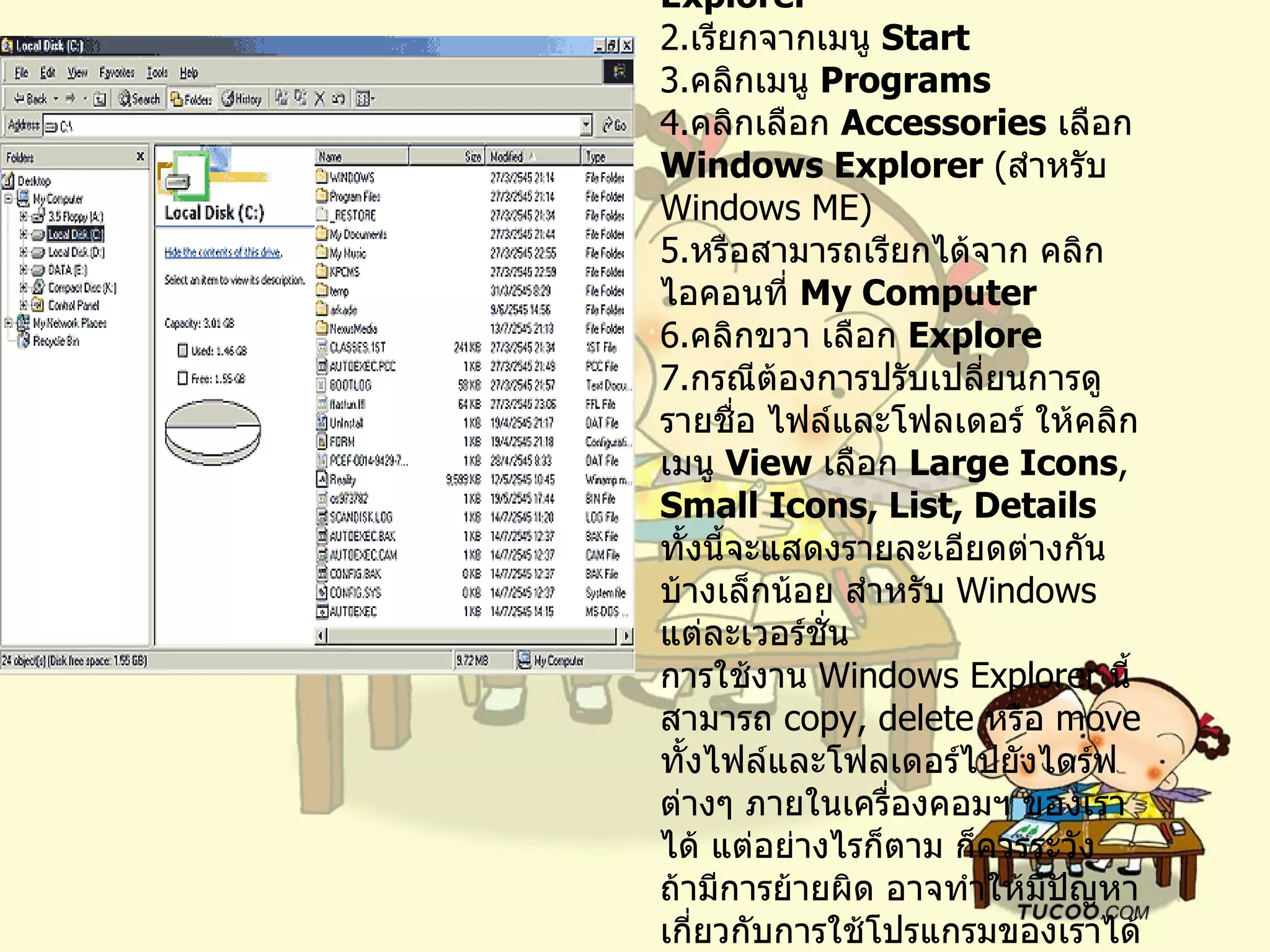
Task: Select the SCANDISK.LOG file icon
Action: pyautogui.click(x=322, y=517)
